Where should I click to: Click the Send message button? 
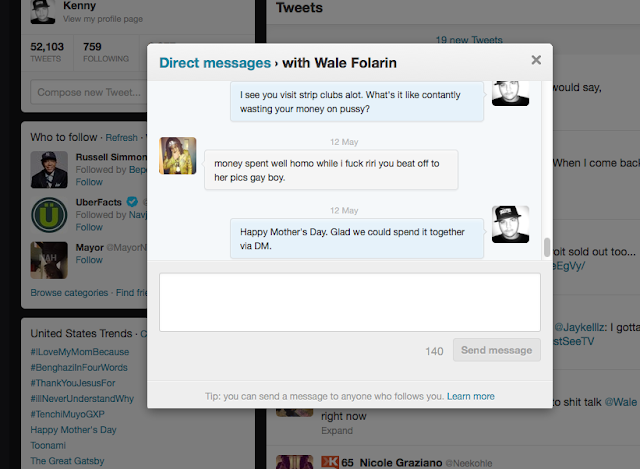point(496,350)
